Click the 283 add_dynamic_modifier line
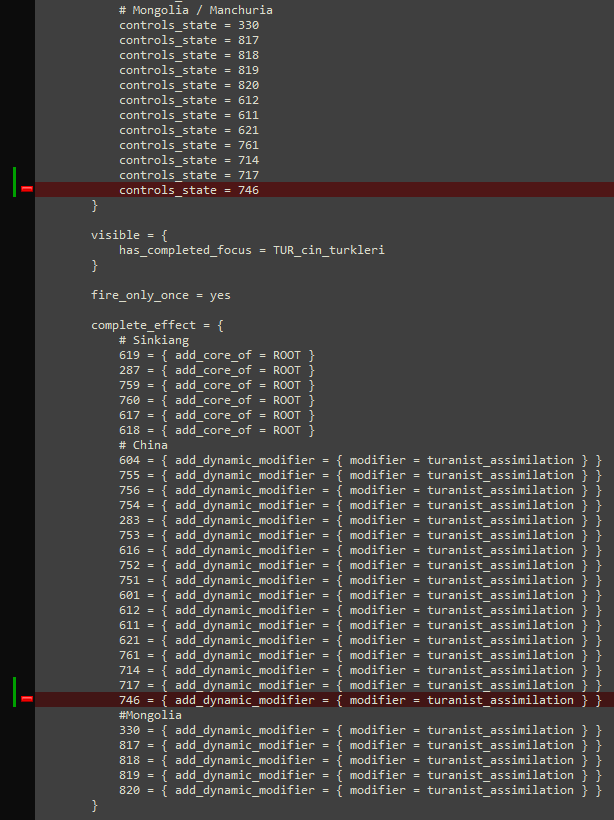The height and width of the screenshot is (820, 614). tap(360, 520)
